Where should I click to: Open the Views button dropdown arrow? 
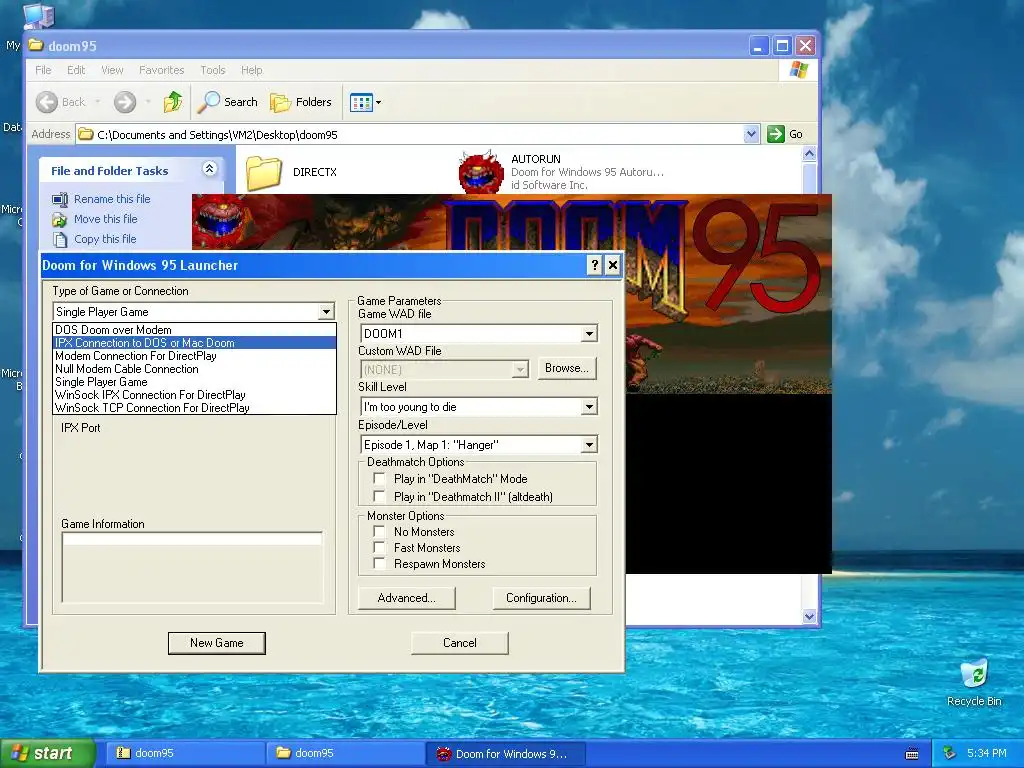[378, 103]
